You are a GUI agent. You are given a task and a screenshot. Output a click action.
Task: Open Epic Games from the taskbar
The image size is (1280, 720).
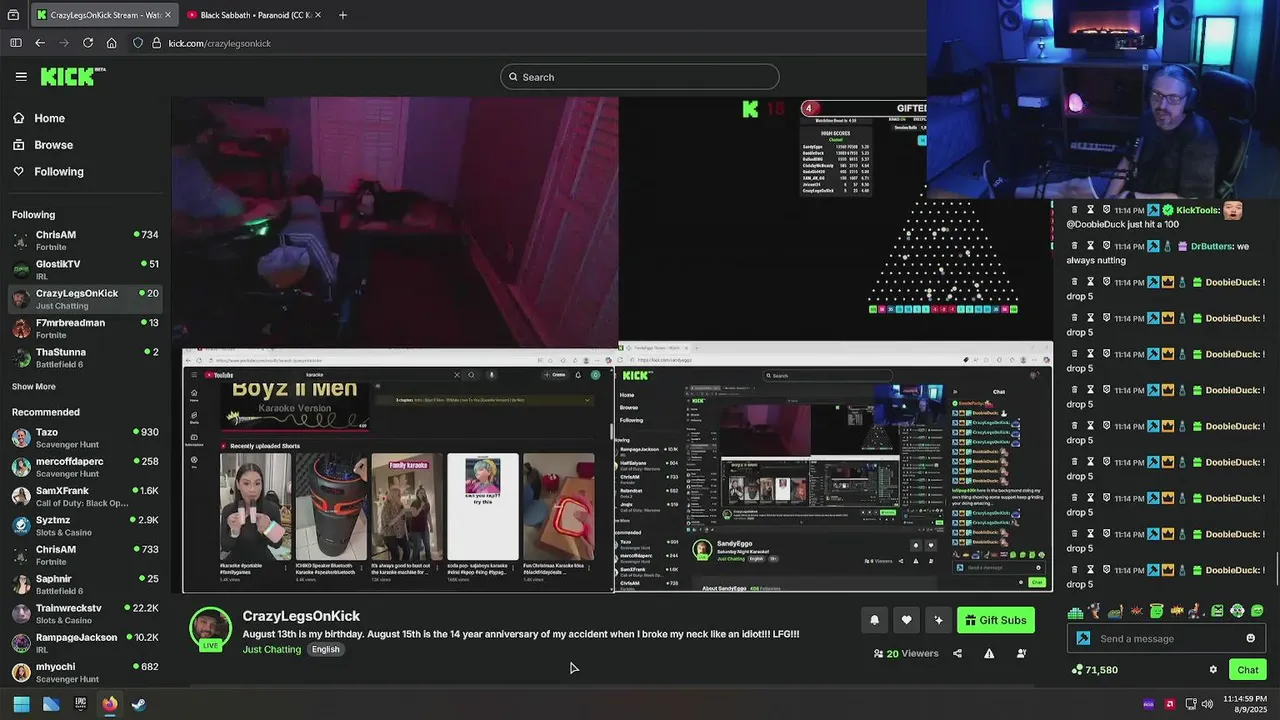80,704
